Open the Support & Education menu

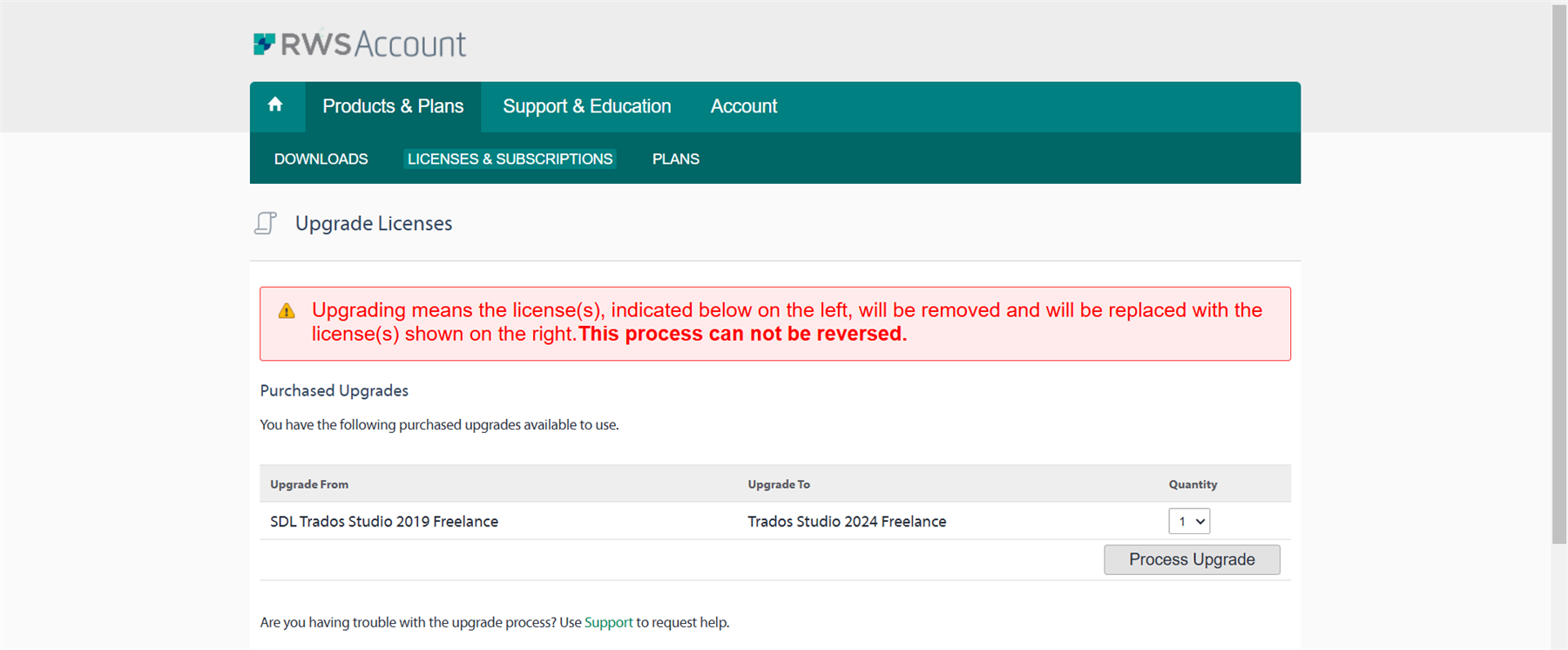586,106
